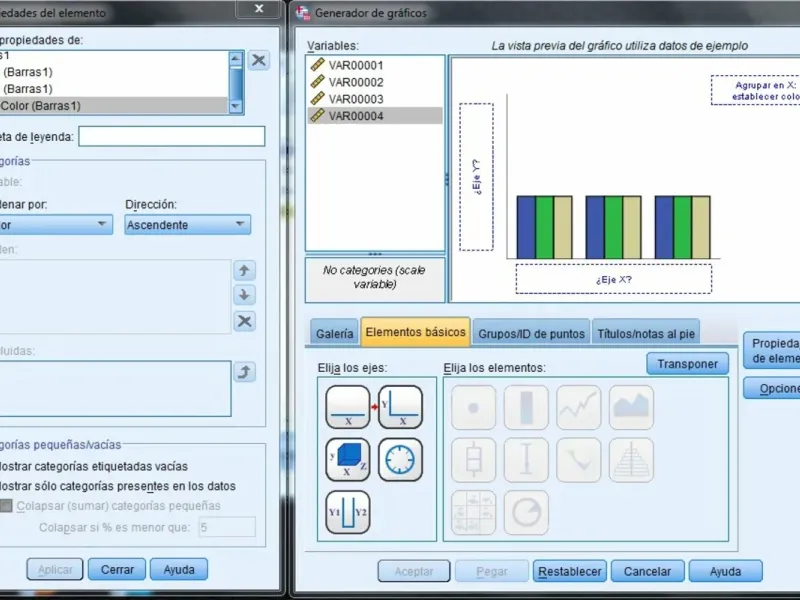Screen dimensions: 800x600
Task: Close the element properties dialog window
Action: tap(259, 9)
